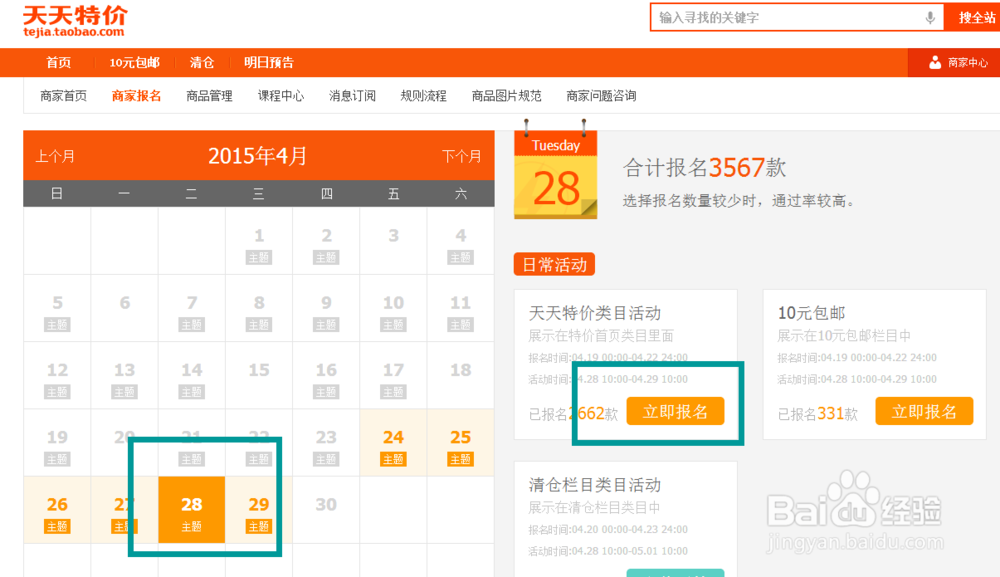Image resolution: width=1000 pixels, height=577 pixels.
Task: Click the merchant center user icon
Action: (x=934, y=62)
